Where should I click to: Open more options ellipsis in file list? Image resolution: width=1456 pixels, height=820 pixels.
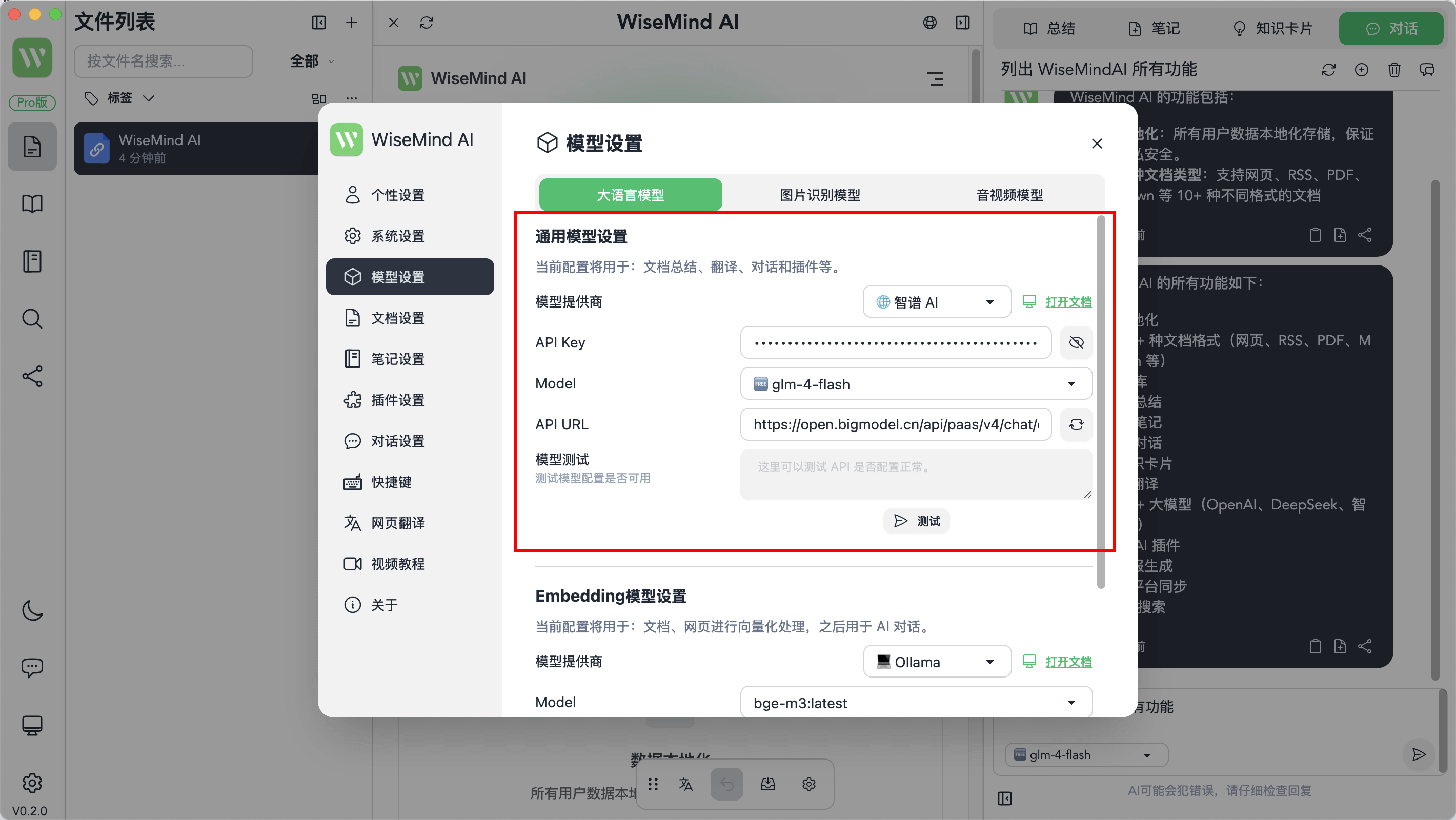tap(352, 98)
